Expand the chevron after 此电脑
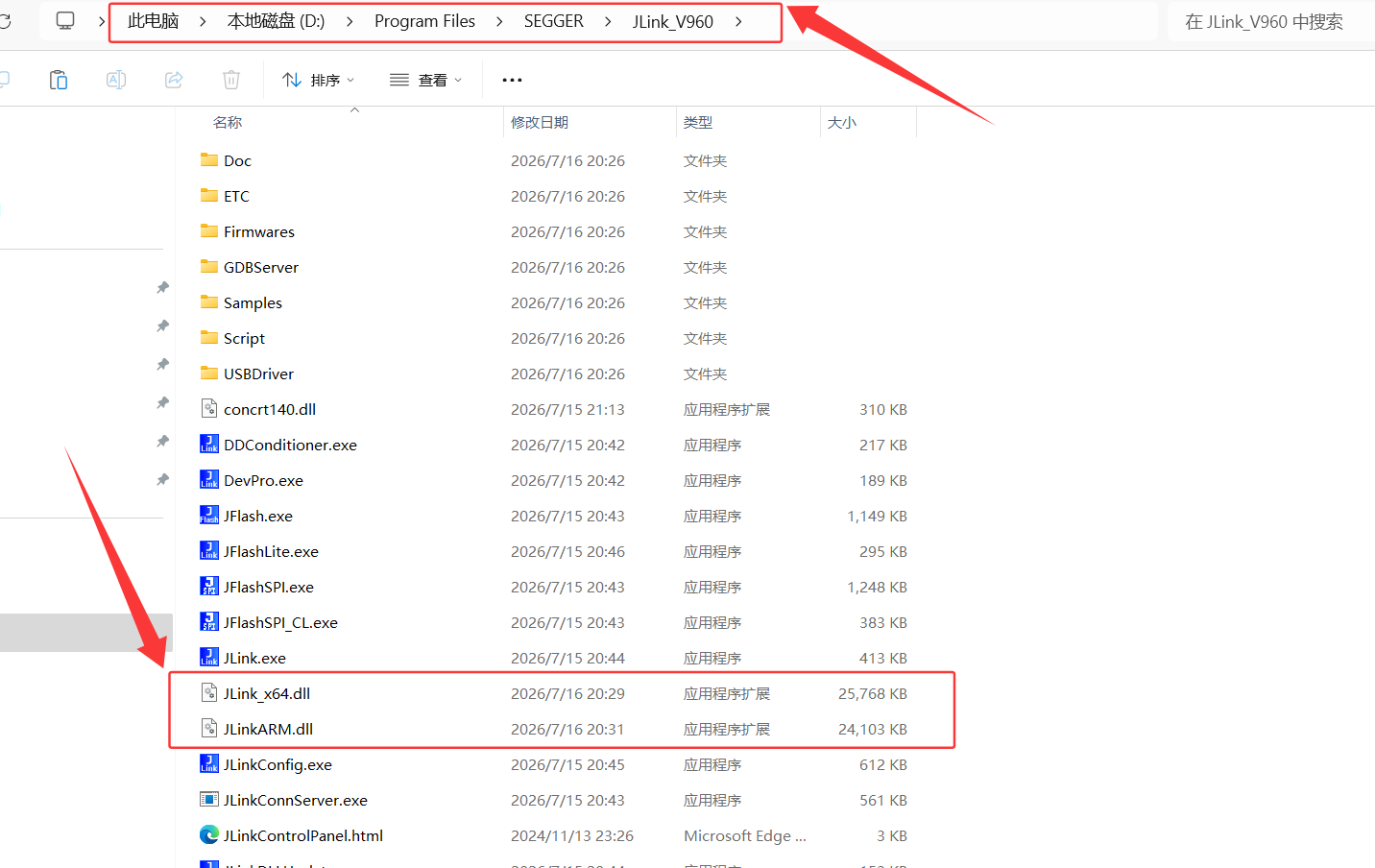The width and height of the screenshot is (1375, 868). [203, 21]
